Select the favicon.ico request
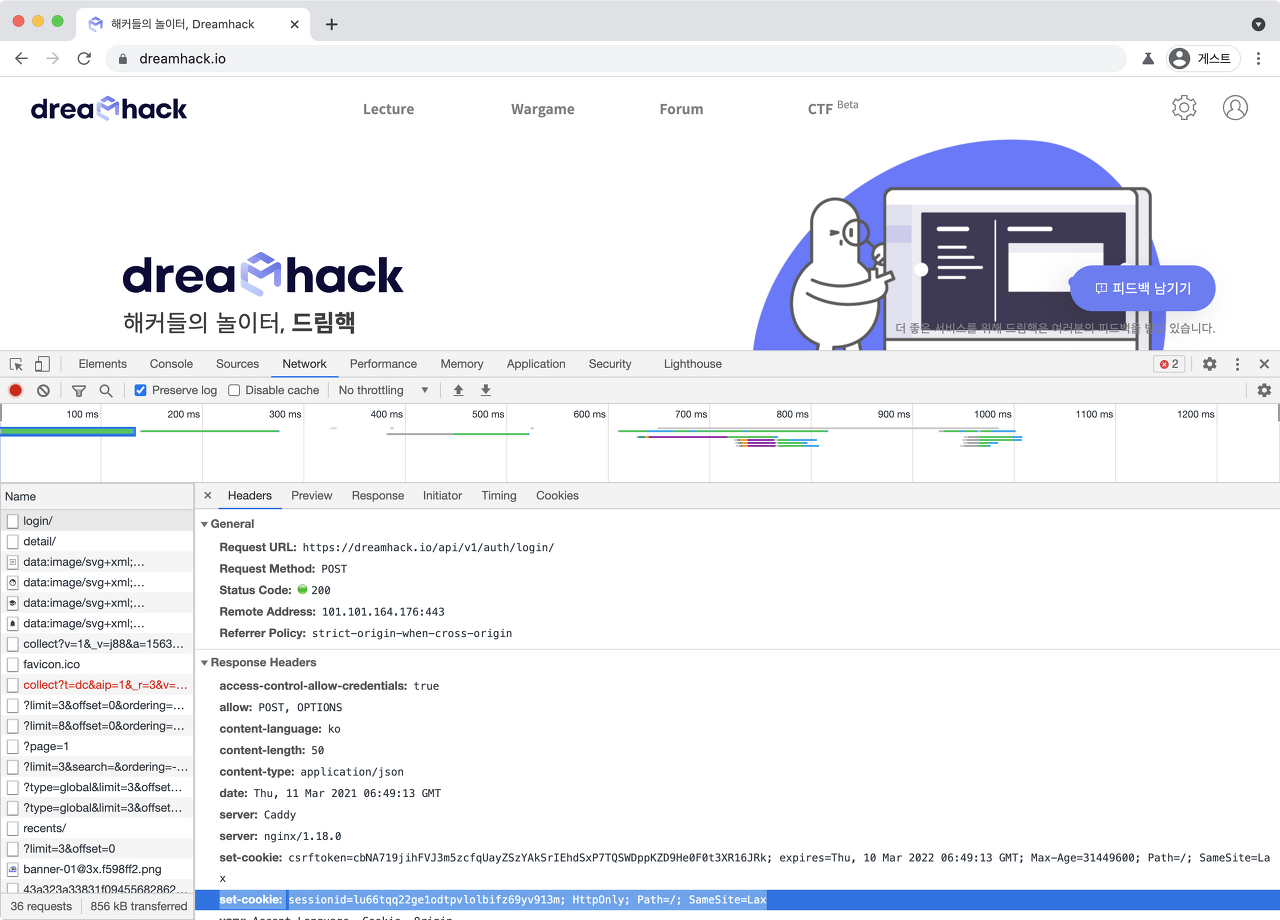 click(x=97, y=664)
